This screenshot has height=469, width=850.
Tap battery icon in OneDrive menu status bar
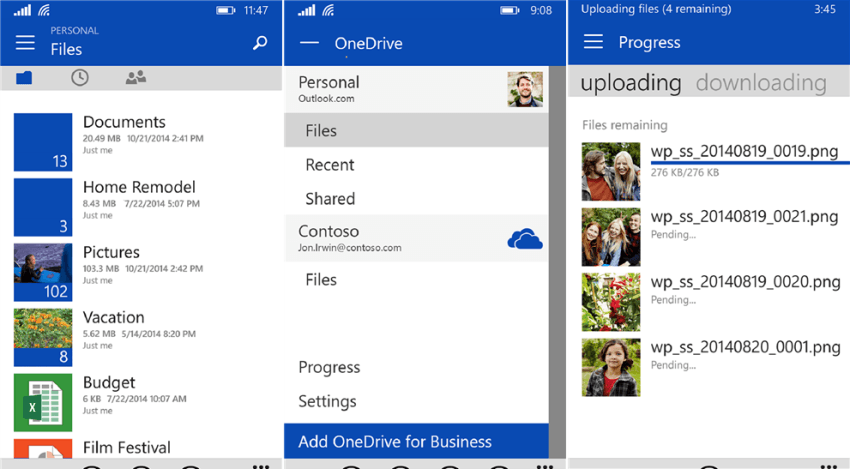[x=510, y=10]
